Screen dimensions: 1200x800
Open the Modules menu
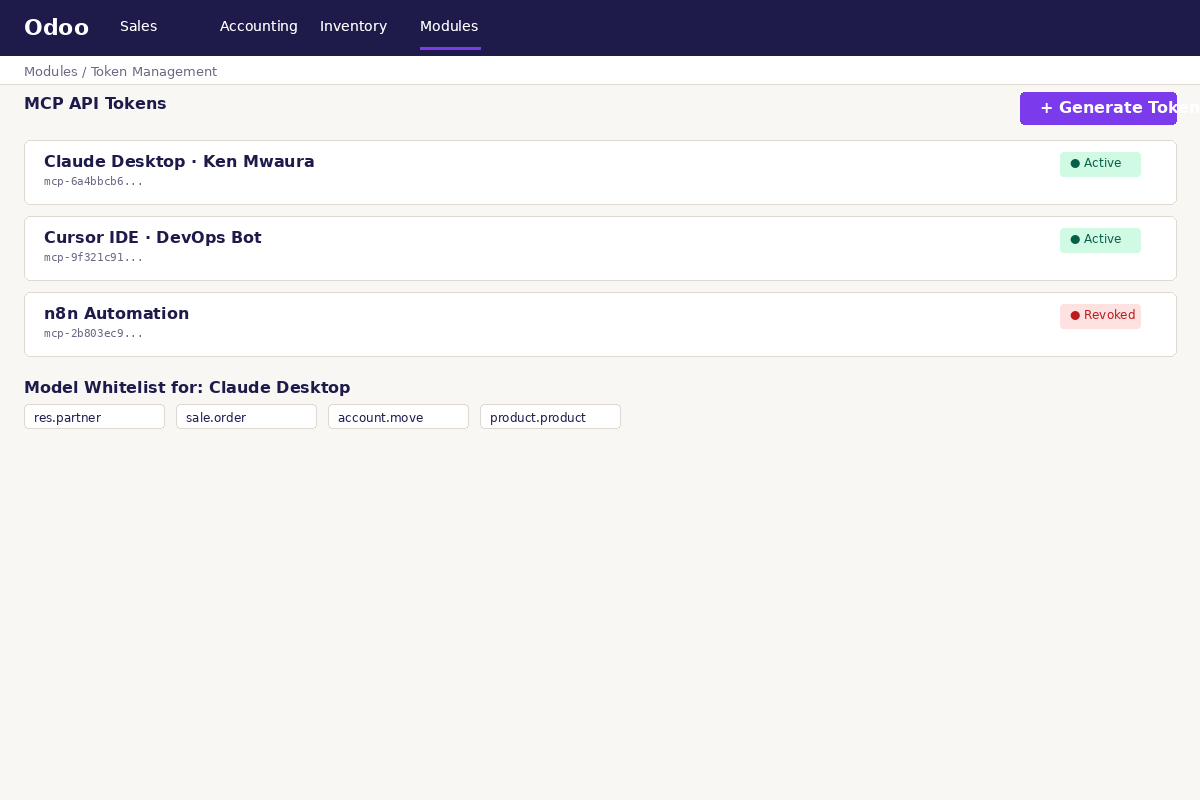[449, 26]
